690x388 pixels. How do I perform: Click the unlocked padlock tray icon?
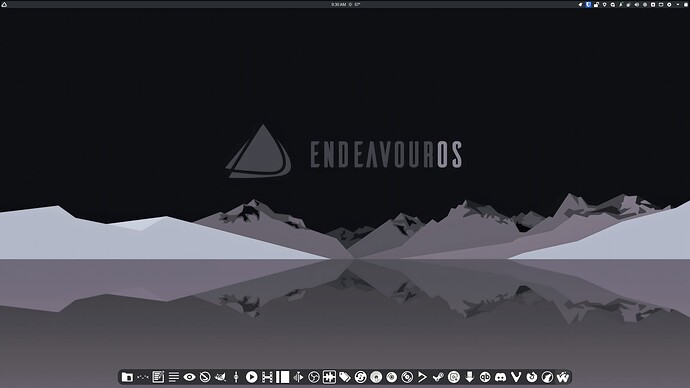tap(596, 4)
